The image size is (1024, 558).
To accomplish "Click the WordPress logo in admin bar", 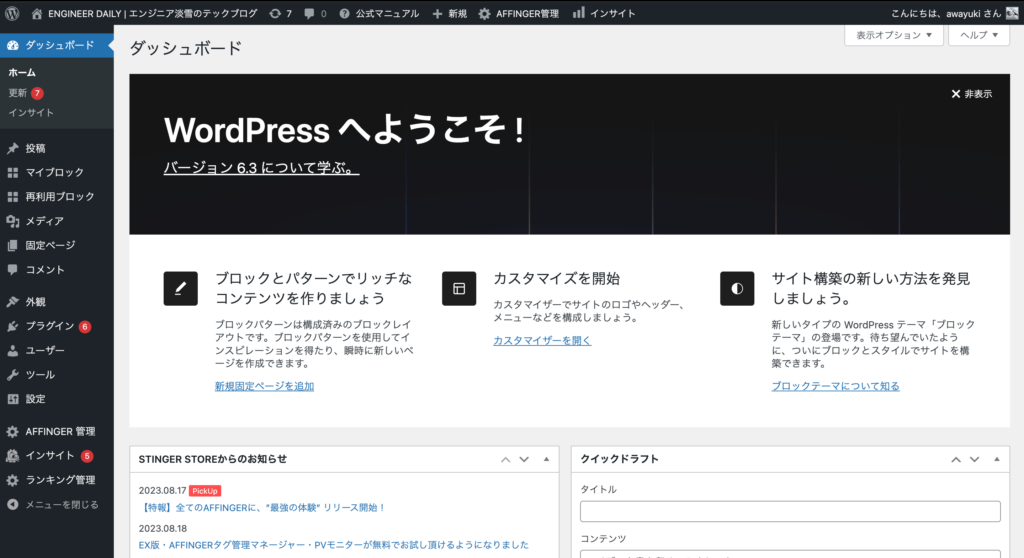I will coord(12,13).
